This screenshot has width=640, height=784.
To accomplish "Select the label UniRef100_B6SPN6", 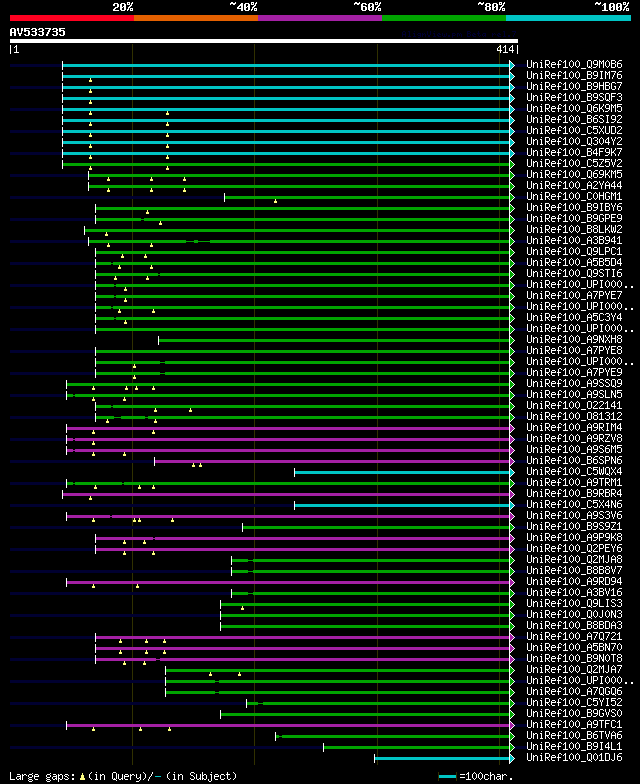I will pyautogui.click(x=574, y=460).
